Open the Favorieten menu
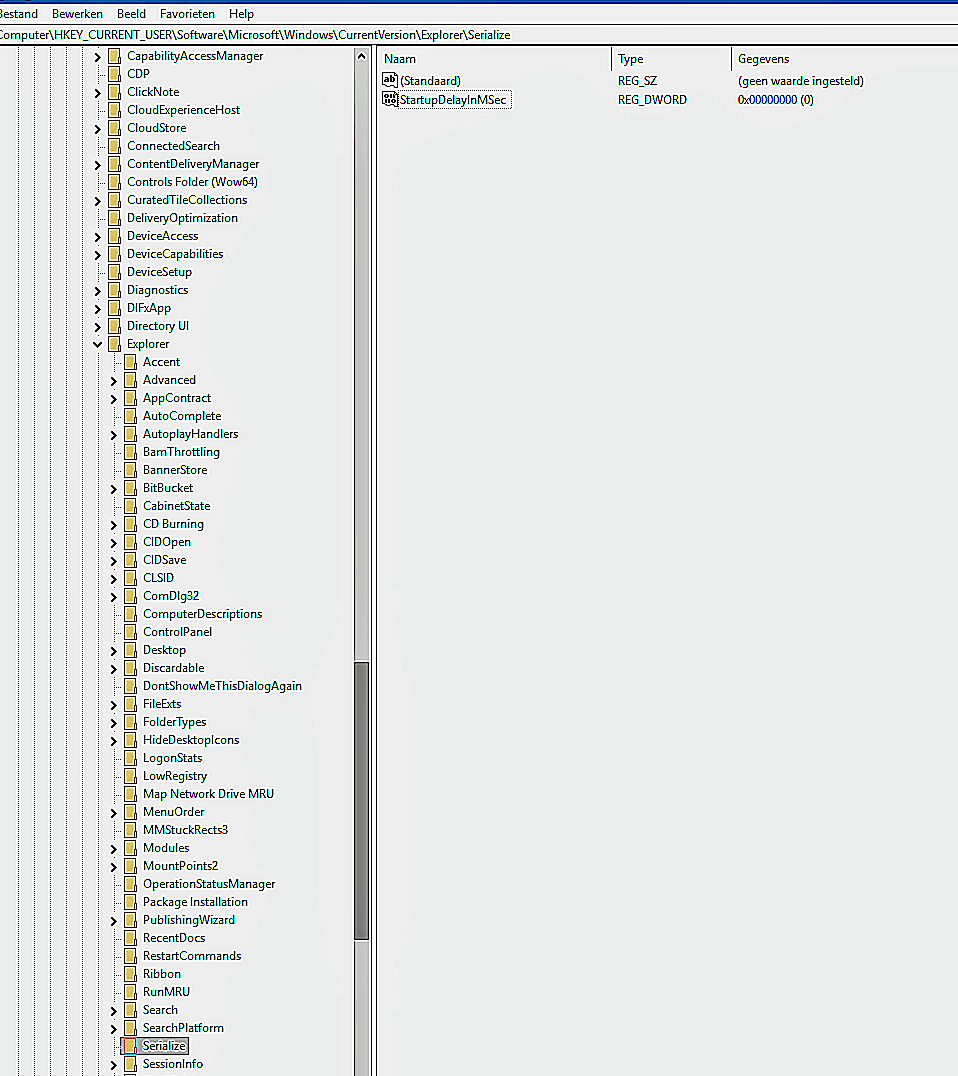Viewport: 958px width, 1076px height. (x=187, y=14)
